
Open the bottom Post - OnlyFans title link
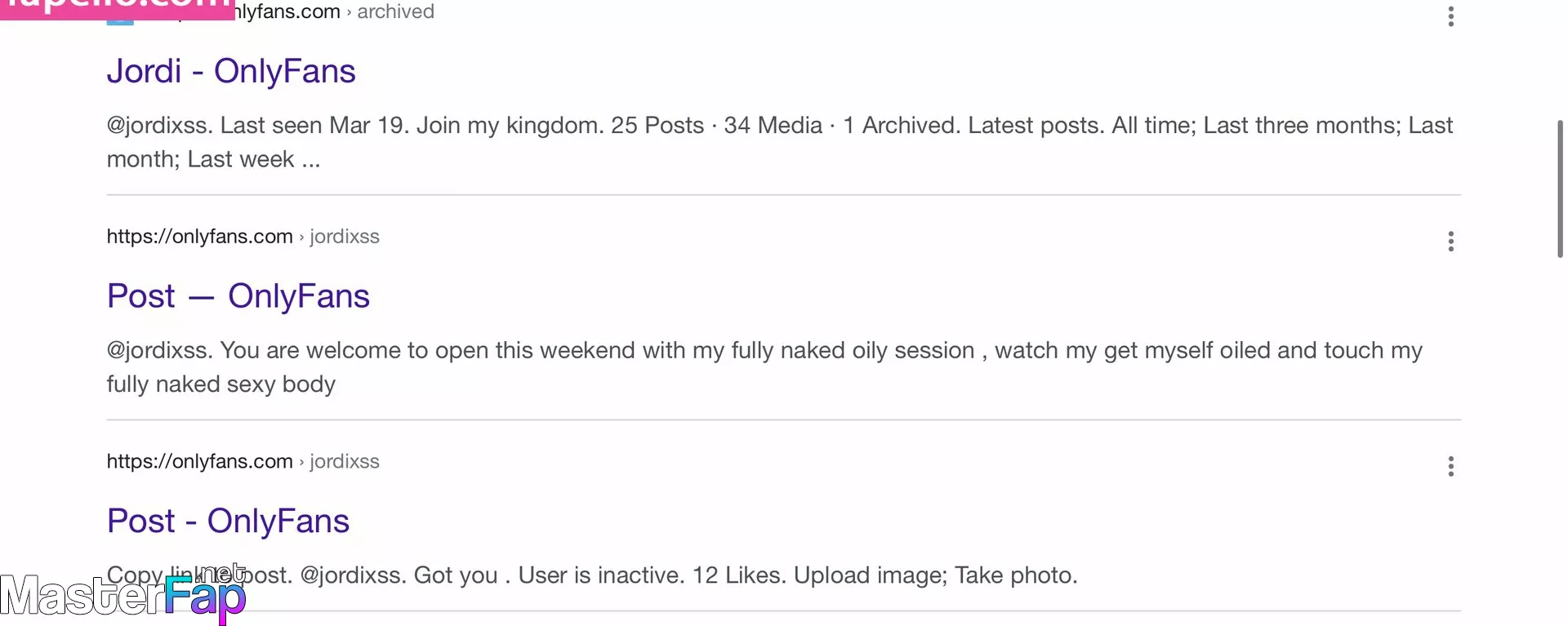click(228, 521)
